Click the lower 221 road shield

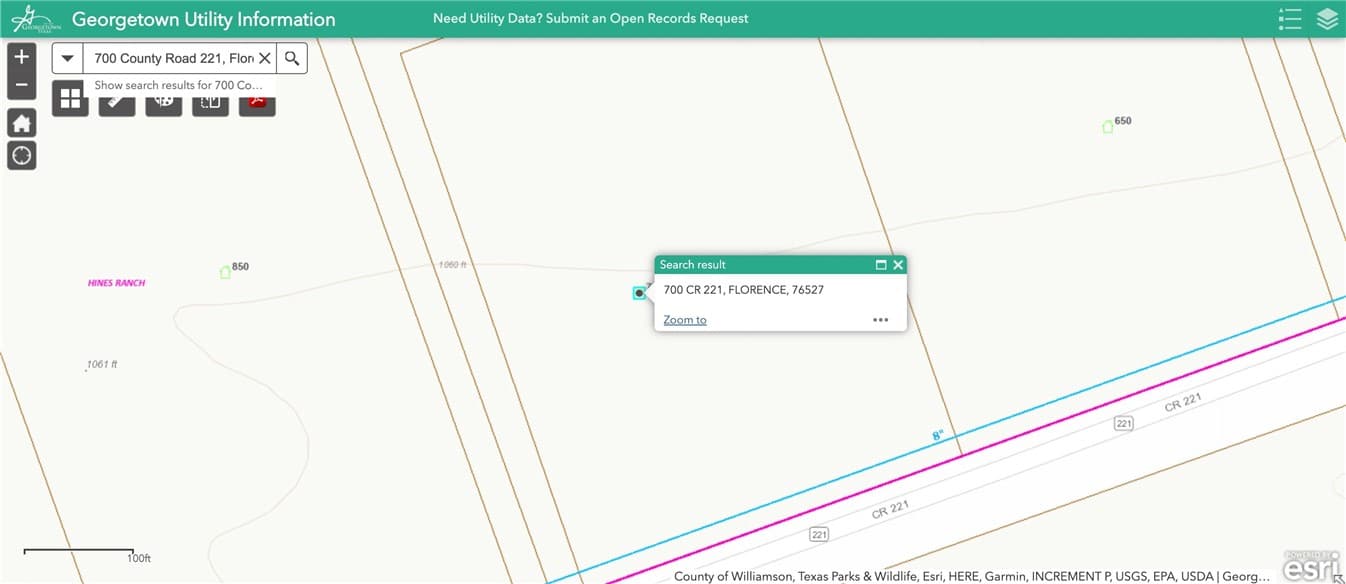click(x=819, y=535)
